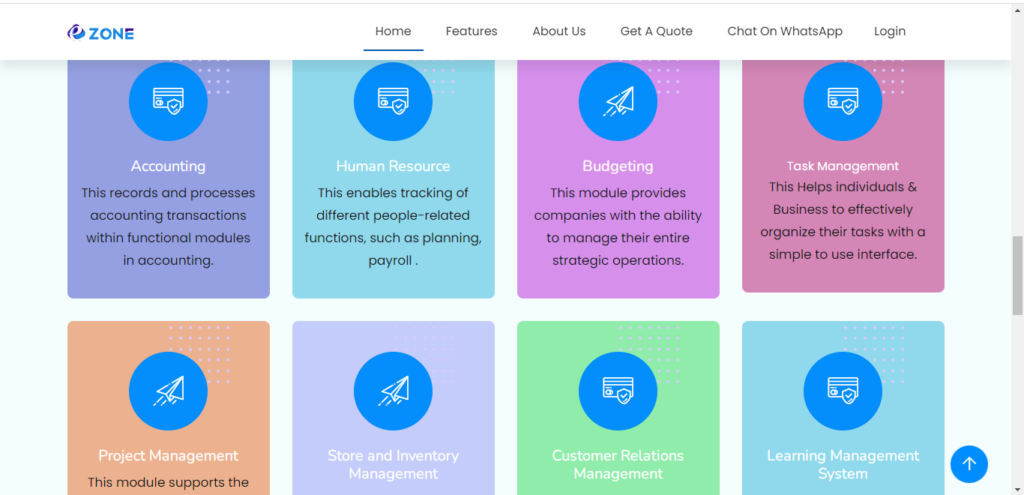Click the eZone logo
1024x495 pixels.
pyautogui.click(x=101, y=33)
